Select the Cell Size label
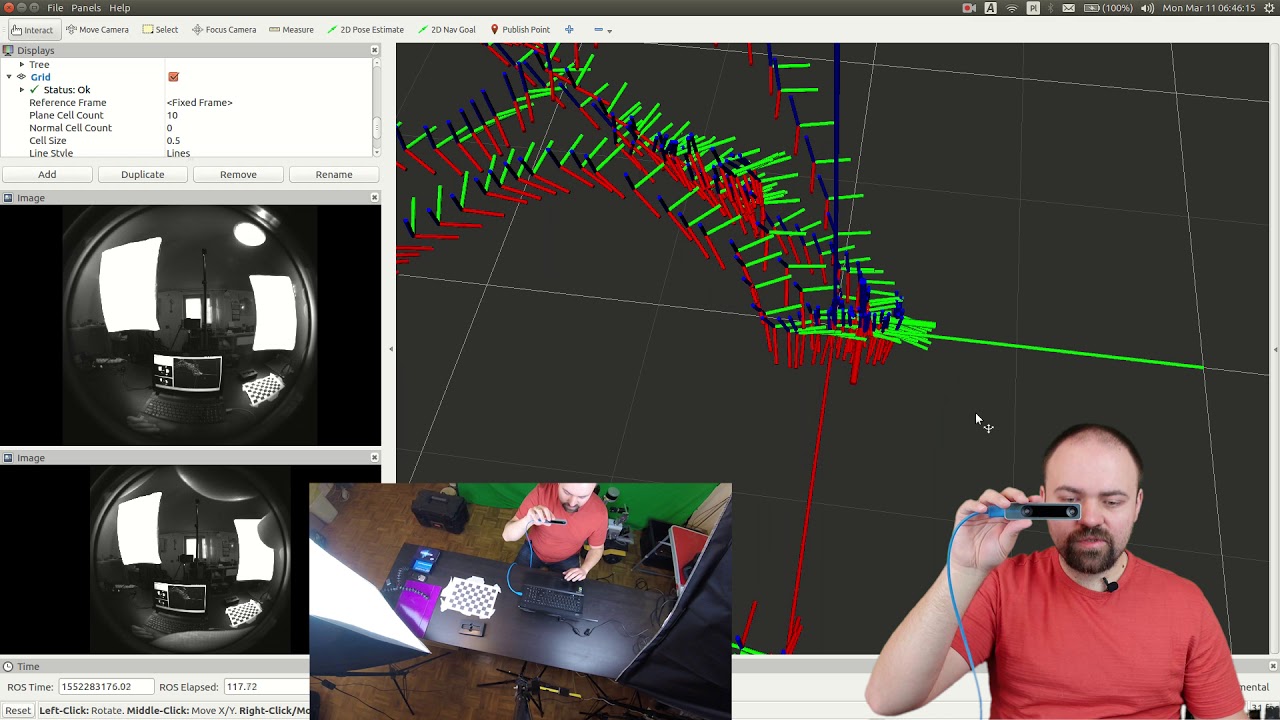Viewport: 1280px width, 720px height. pos(48,141)
